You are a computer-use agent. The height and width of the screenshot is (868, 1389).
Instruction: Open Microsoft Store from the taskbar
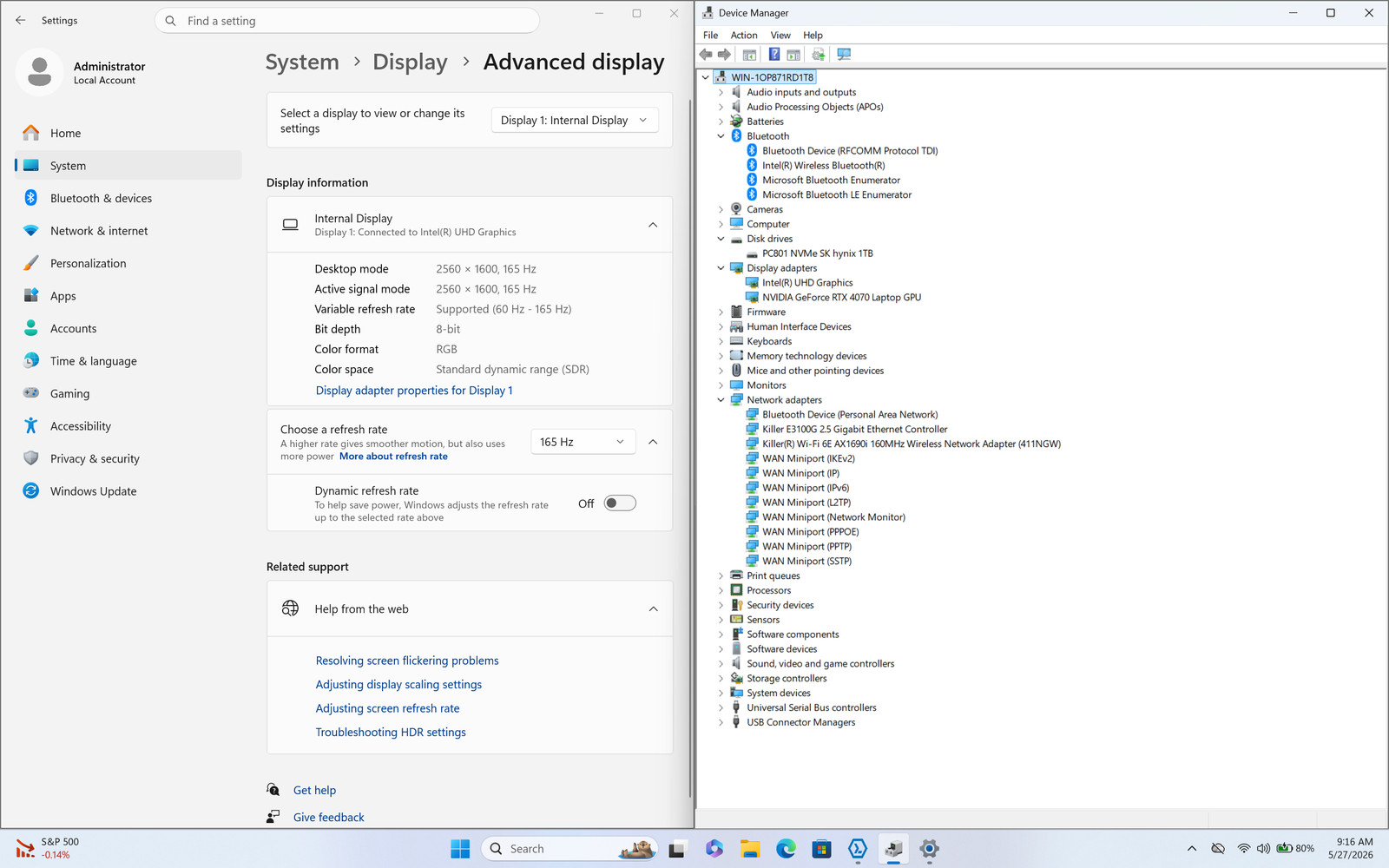pyautogui.click(x=821, y=849)
